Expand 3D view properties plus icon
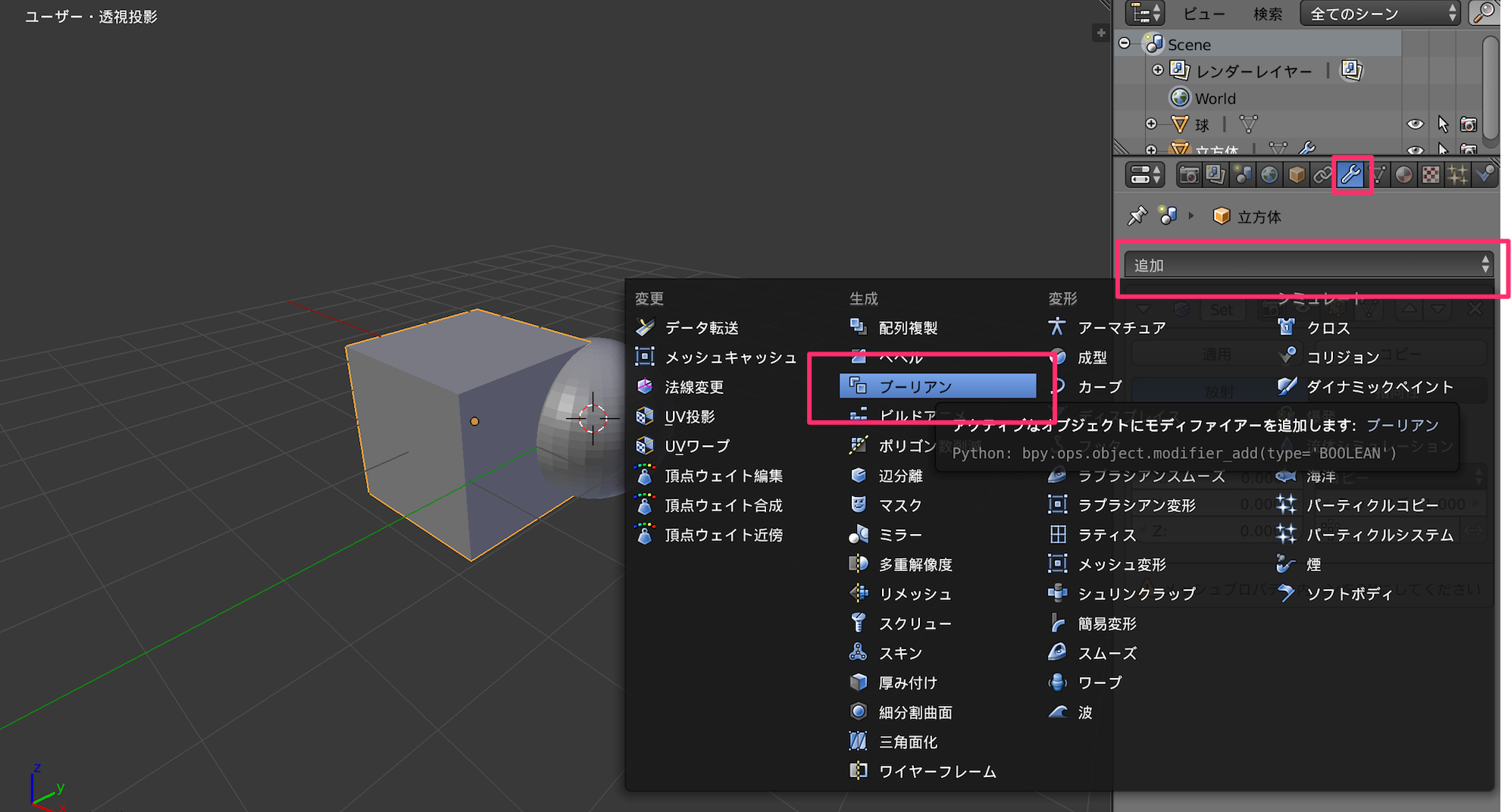Image resolution: width=1511 pixels, height=812 pixels. (1101, 33)
